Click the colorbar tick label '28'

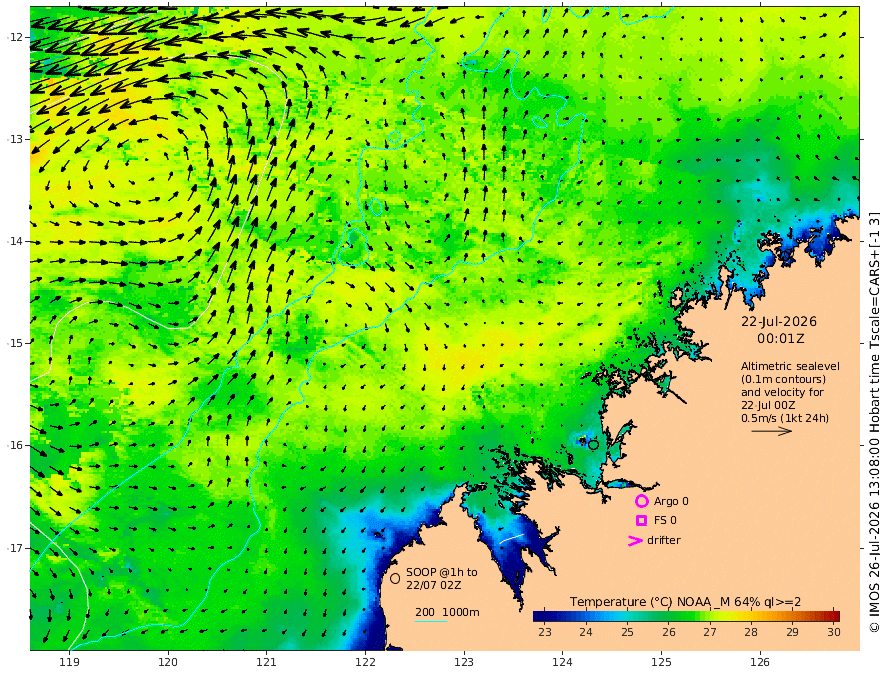751,632
